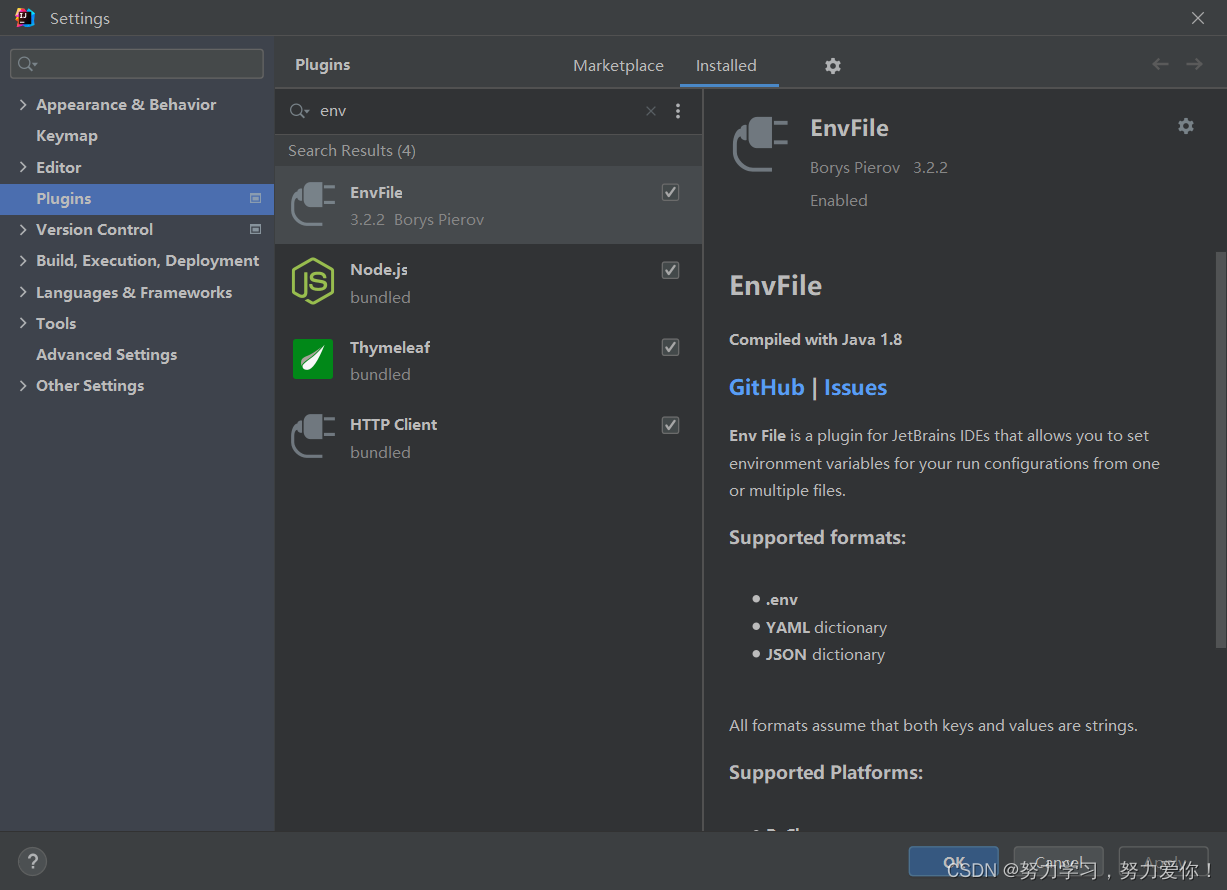This screenshot has width=1227, height=890.
Task: Uncheck the HTTP Client plugin
Action: coord(671,425)
